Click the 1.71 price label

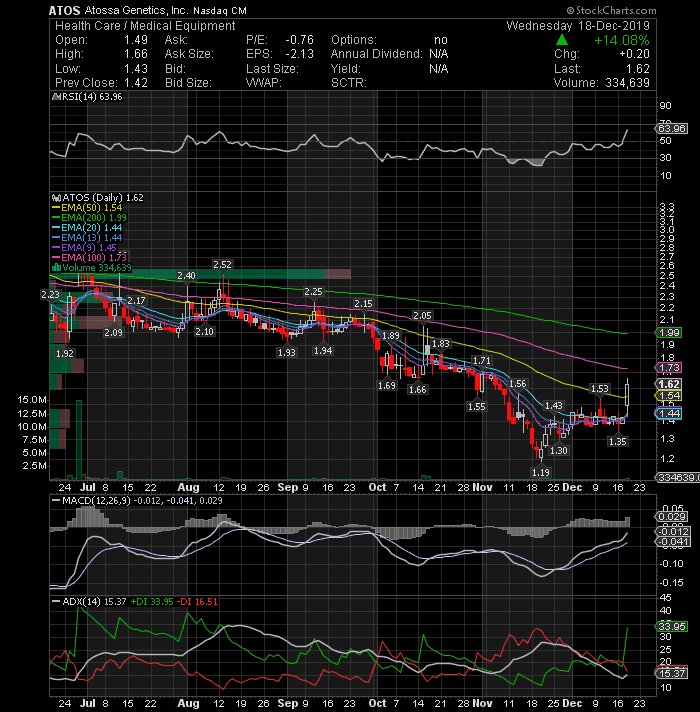482,361
